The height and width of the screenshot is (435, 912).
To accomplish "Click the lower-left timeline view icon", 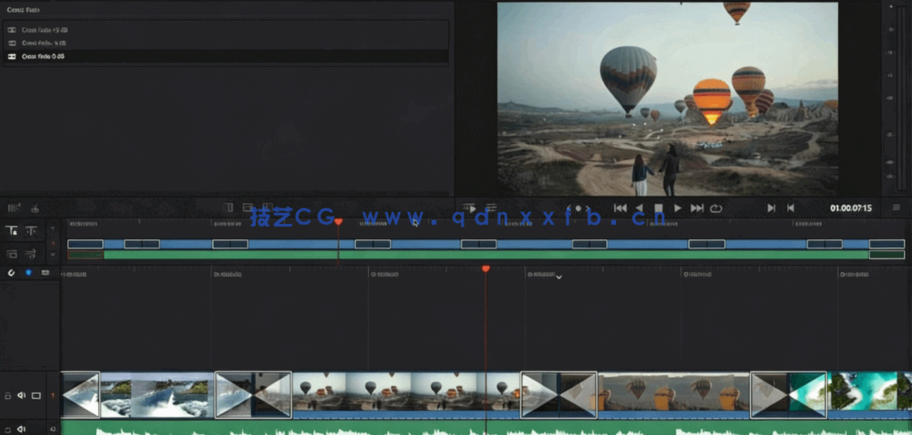I will pos(12,253).
